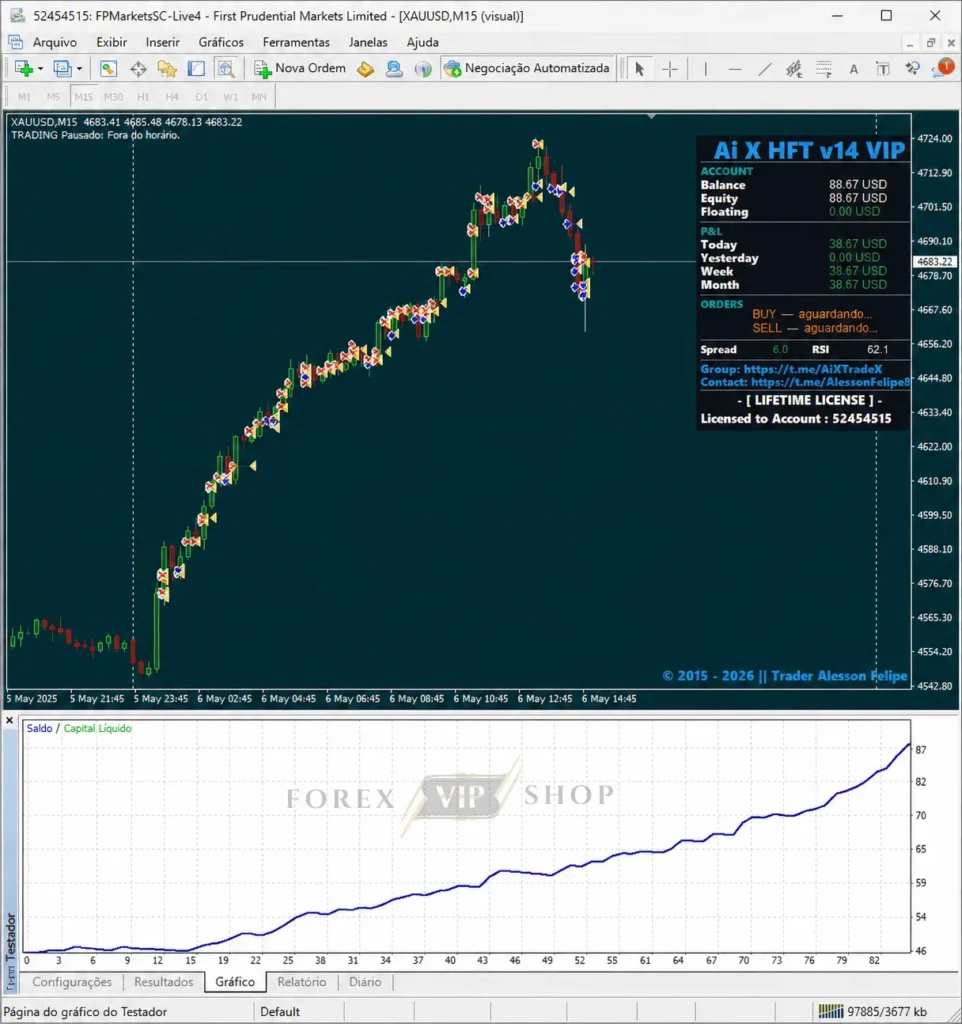Select the horizontal line tool

[x=735, y=69]
